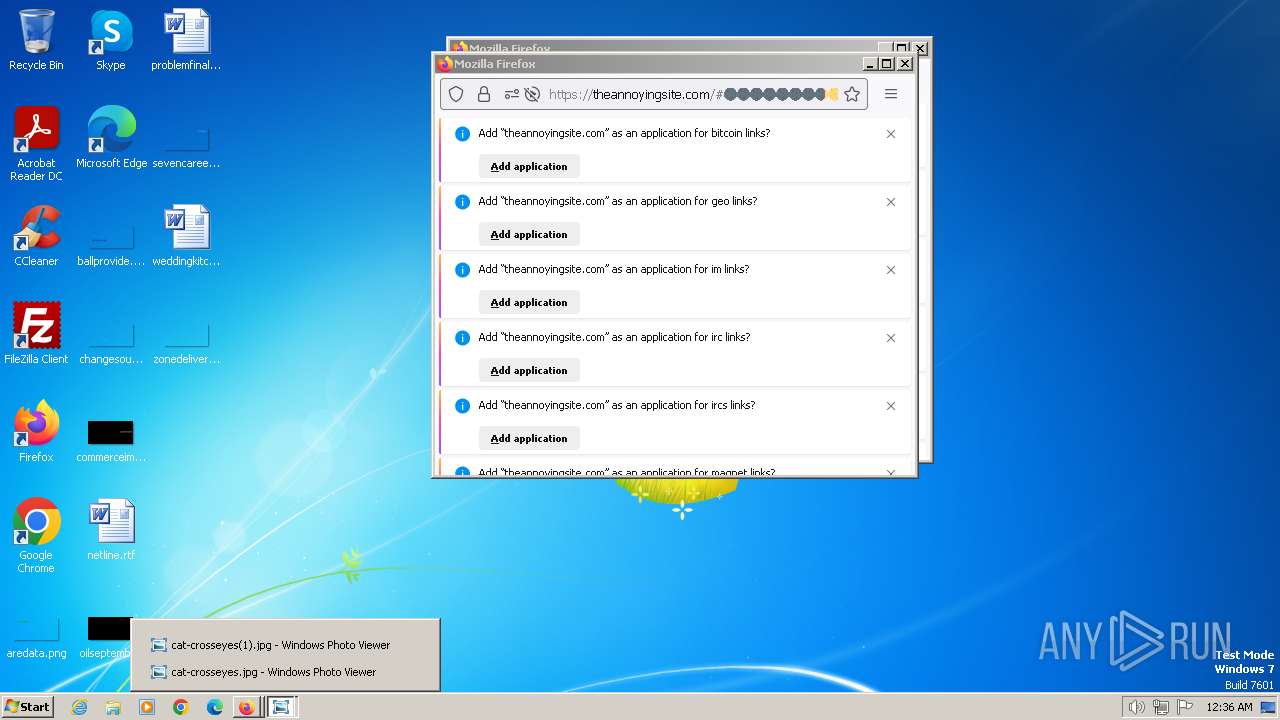This screenshot has width=1280, height=720.
Task: Add application for ircs links
Action: (529, 438)
